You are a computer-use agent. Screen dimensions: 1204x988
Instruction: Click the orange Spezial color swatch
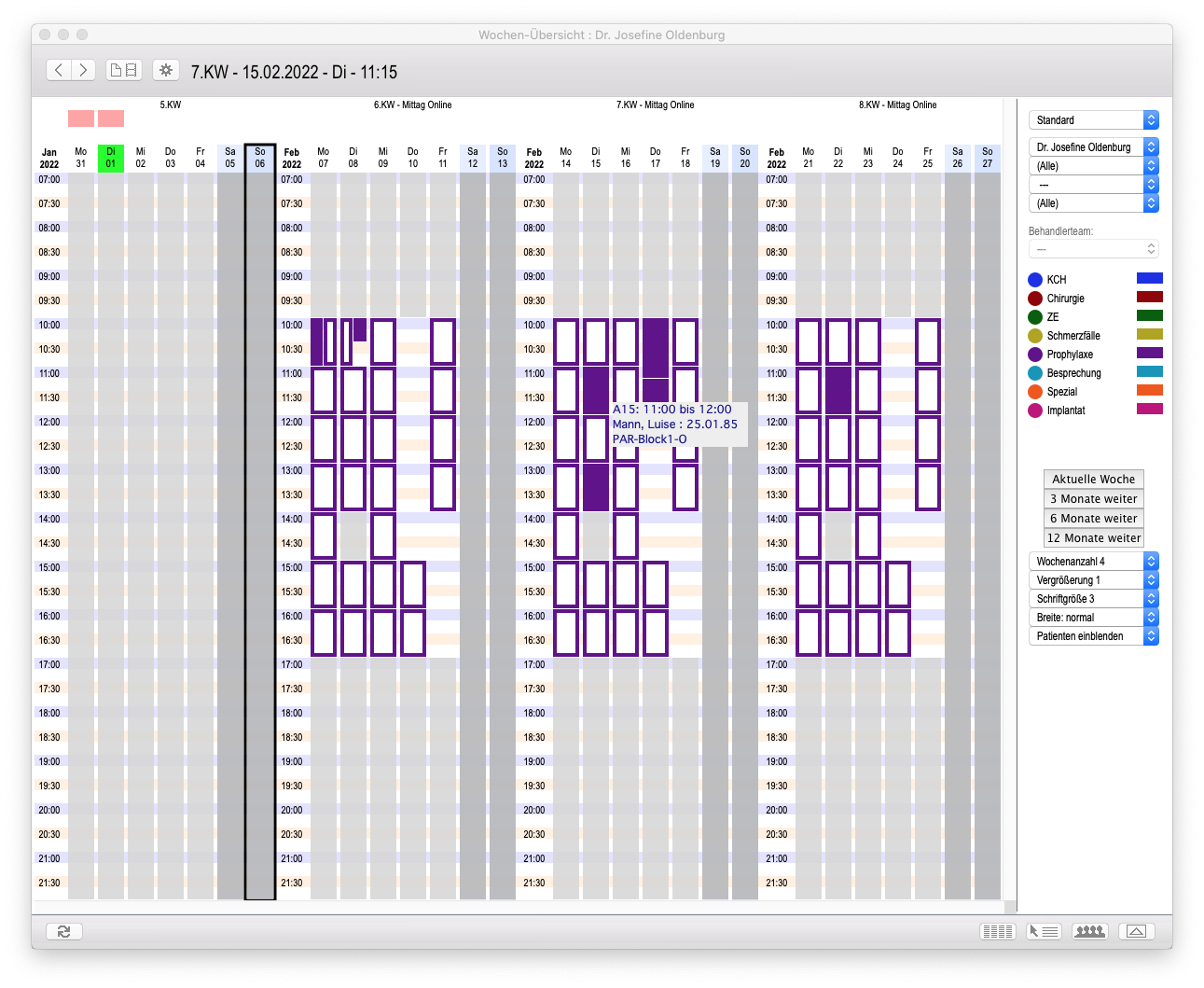point(1149,390)
